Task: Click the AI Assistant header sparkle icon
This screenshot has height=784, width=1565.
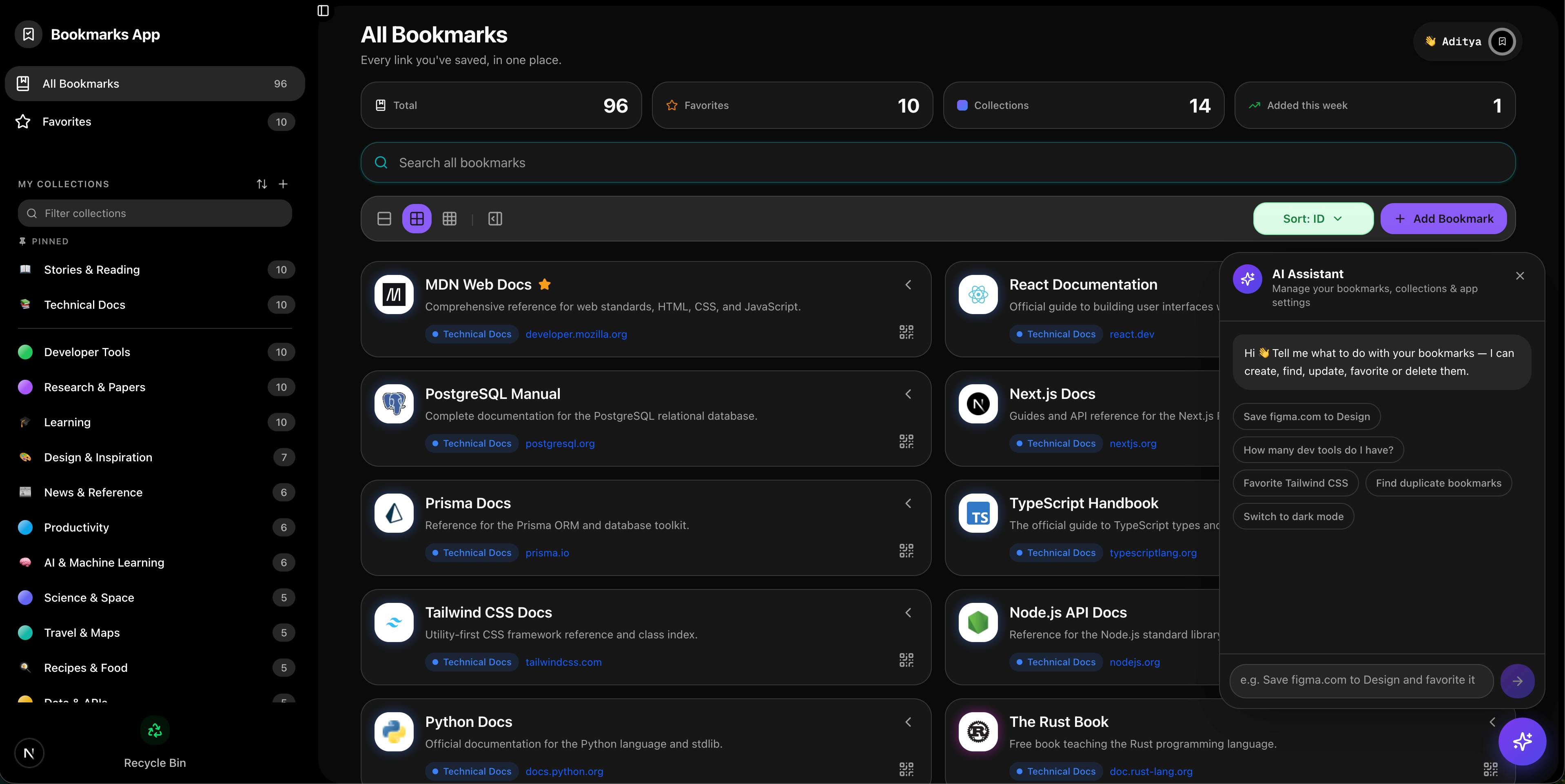Action: [1247, 279]
